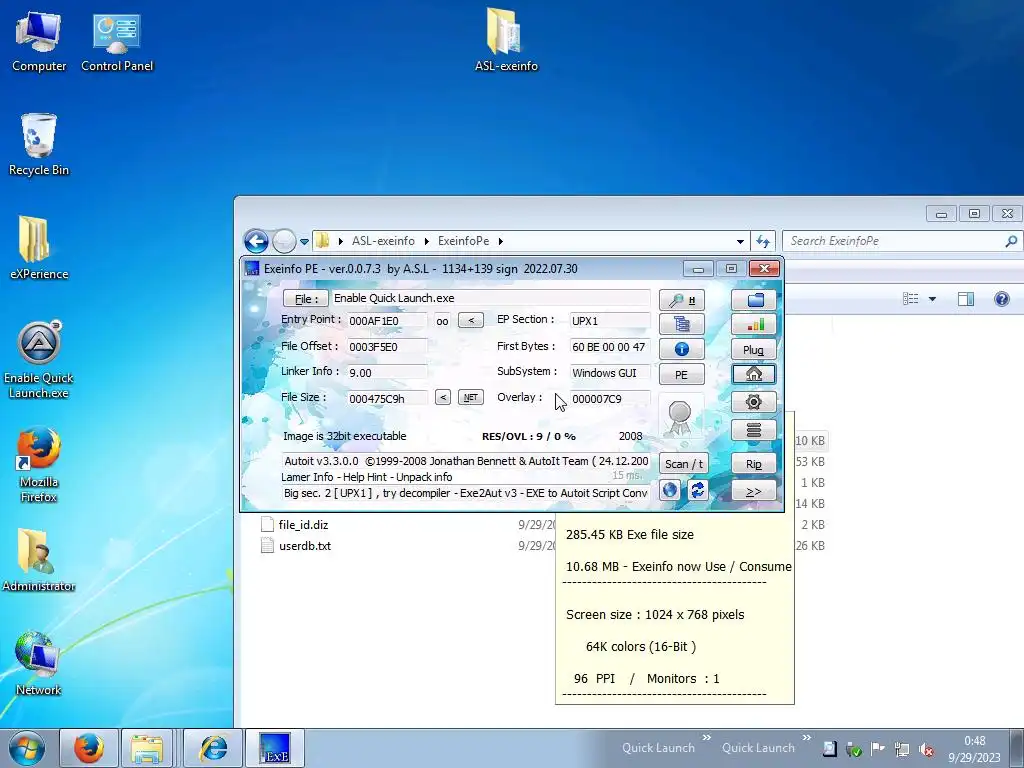Select userdb.txt in the Explorer list
Screen dimensions: 1024x768
pyautogui.click(x=304, y=545)
